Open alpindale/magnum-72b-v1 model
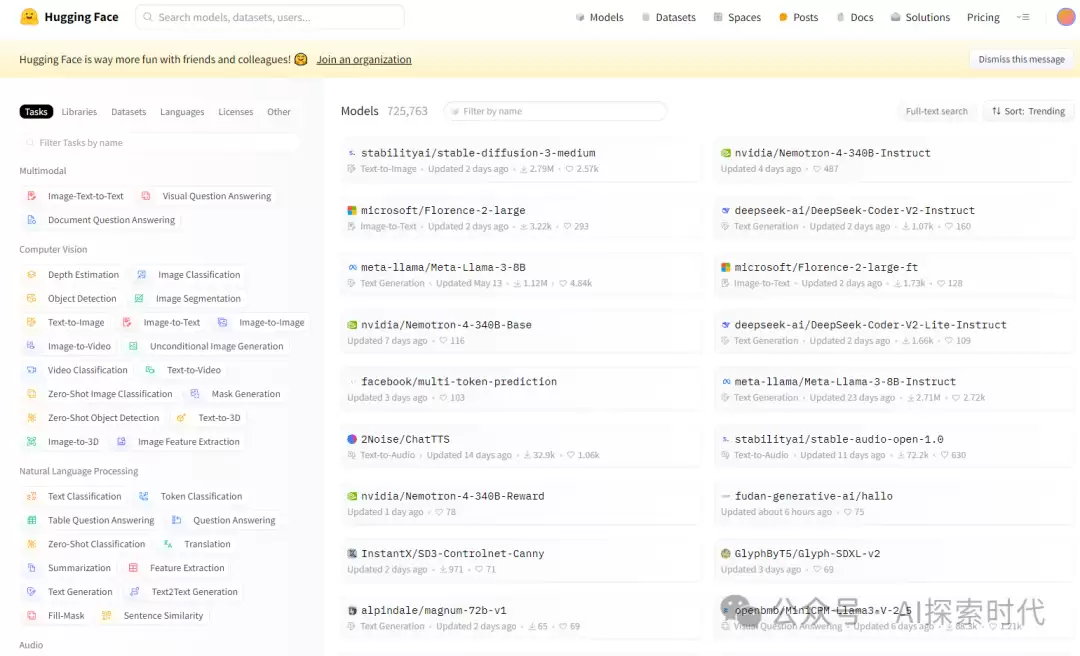The width and height of the screenshot is (1080, 656). click(x=433, y=611)
